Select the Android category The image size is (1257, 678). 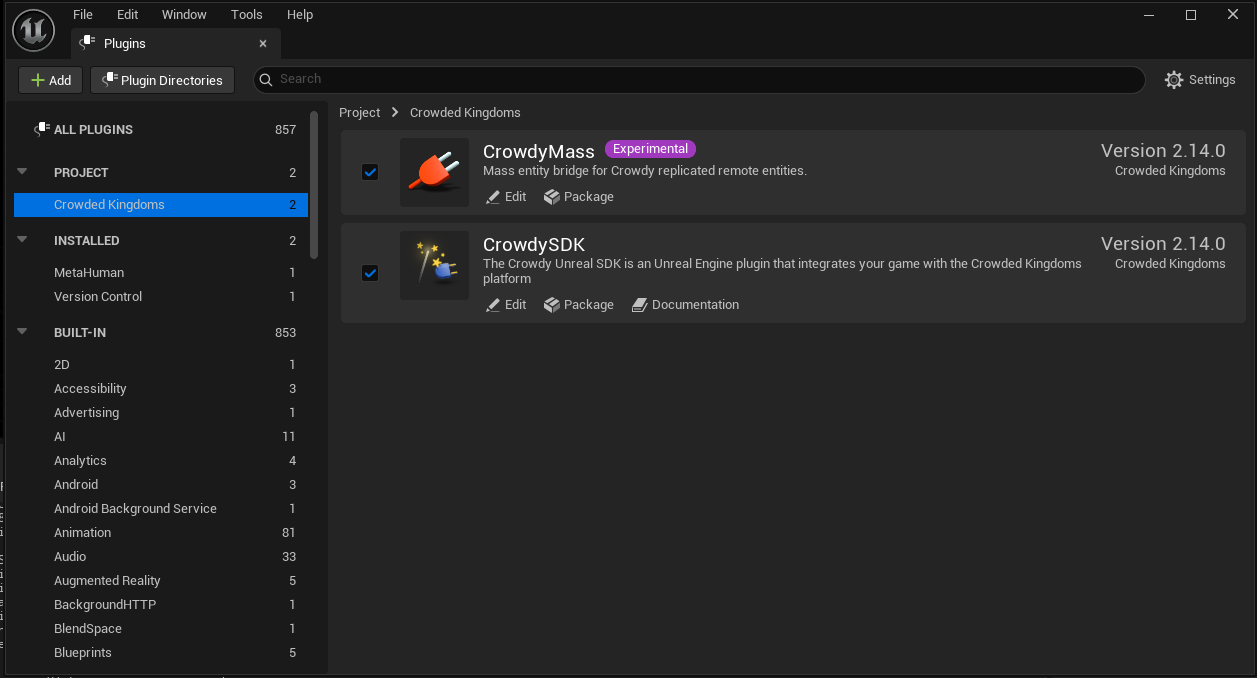(x=161, y=484)
